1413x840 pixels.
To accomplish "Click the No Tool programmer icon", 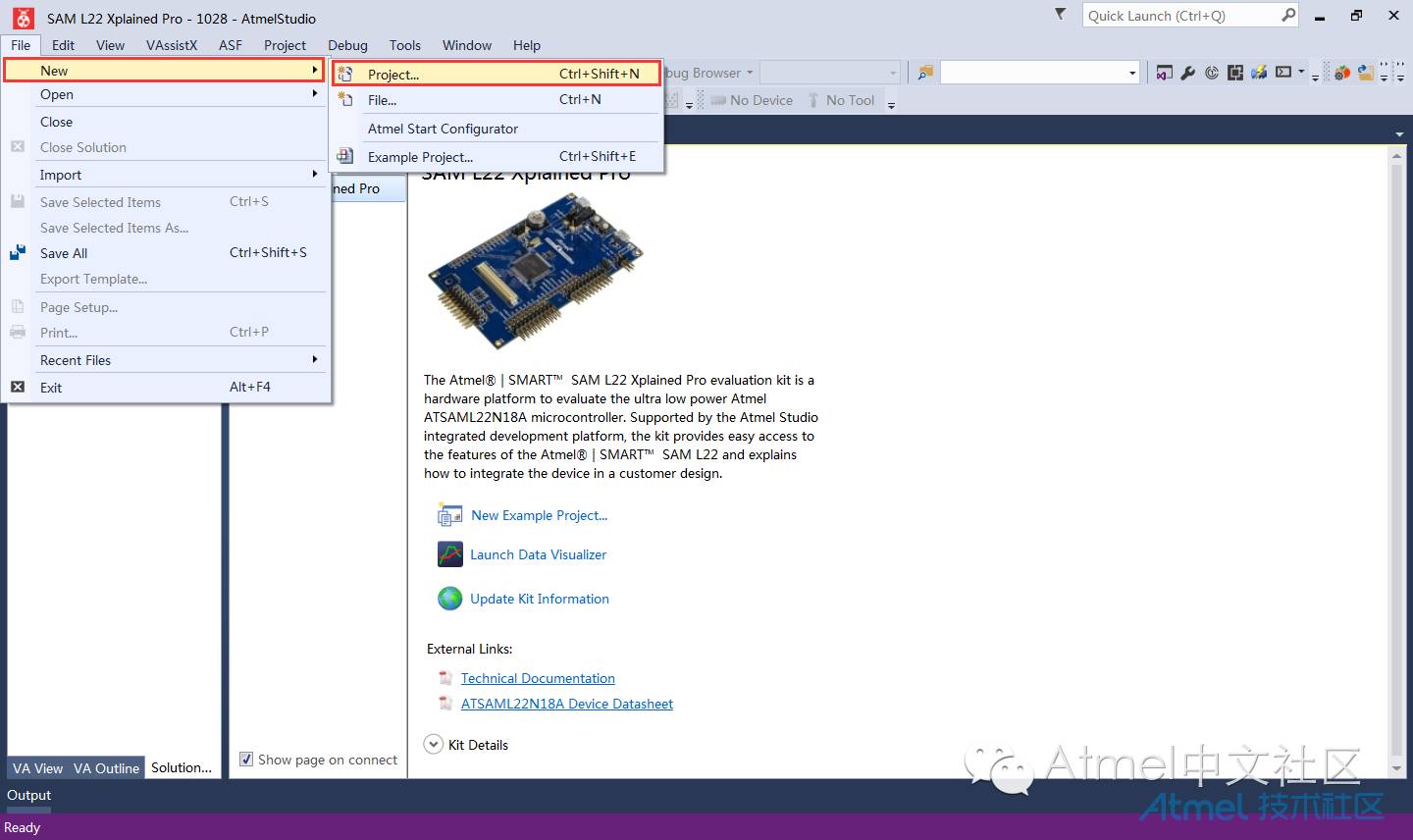I will [813, 100].
